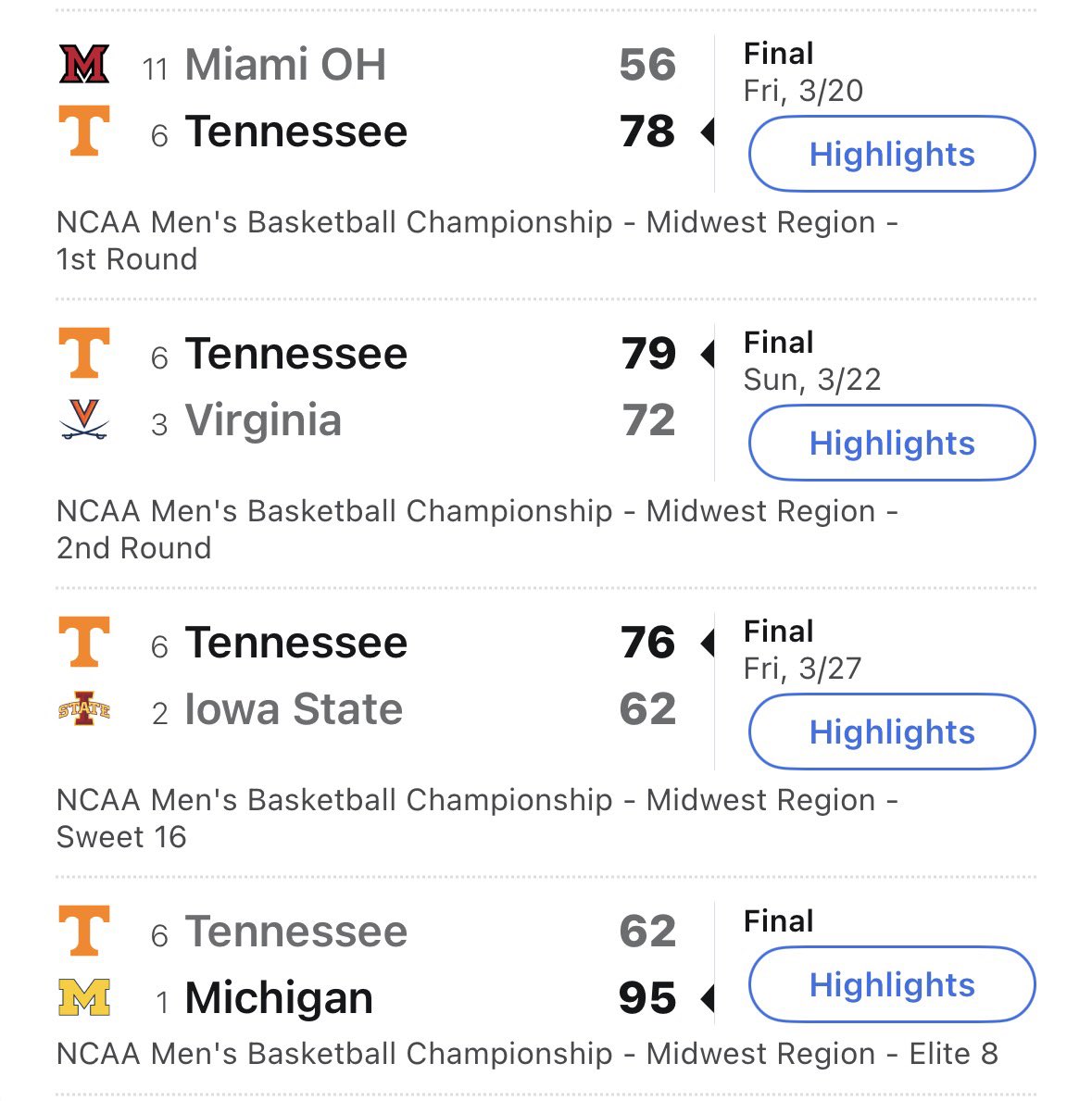Watch Highlights for the Tennessee vs Iowa State game

(x=892, y=732)
